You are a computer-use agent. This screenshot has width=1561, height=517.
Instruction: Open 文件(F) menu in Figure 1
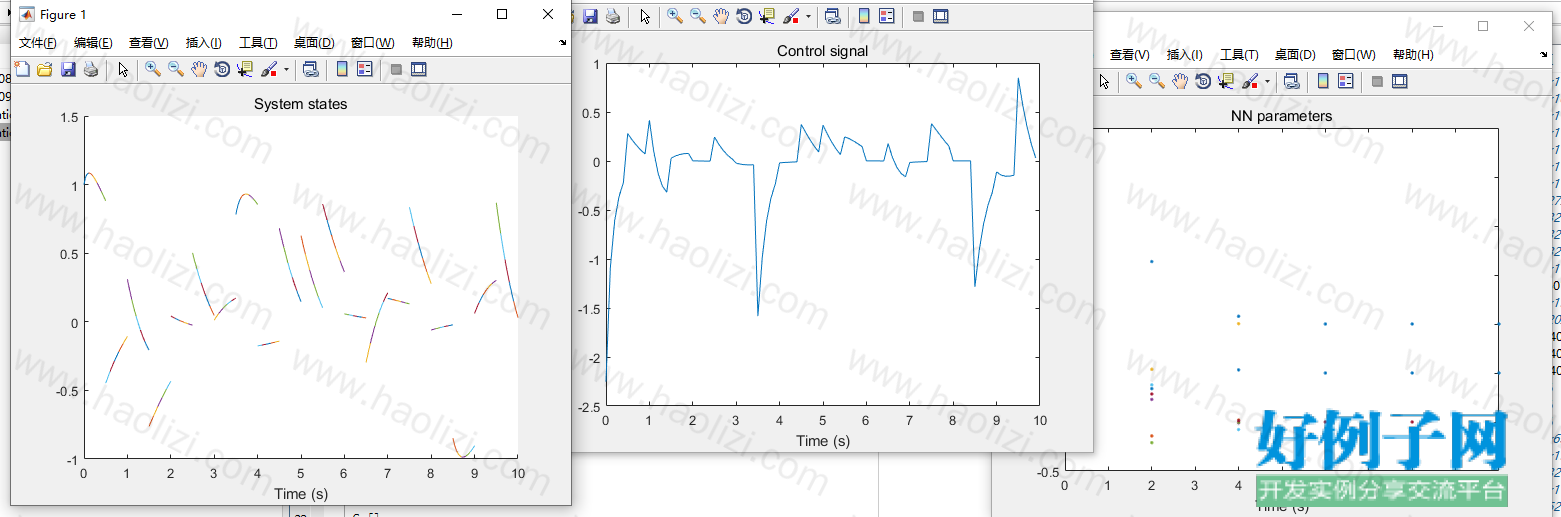(x=38, y=43)
